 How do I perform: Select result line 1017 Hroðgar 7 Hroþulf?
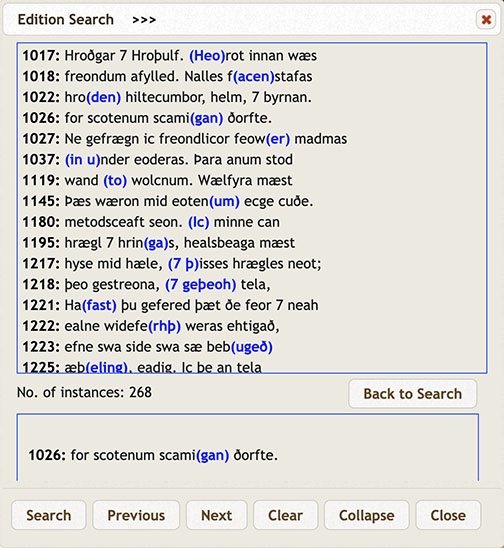pyautogui.click(x=170, y=56)
